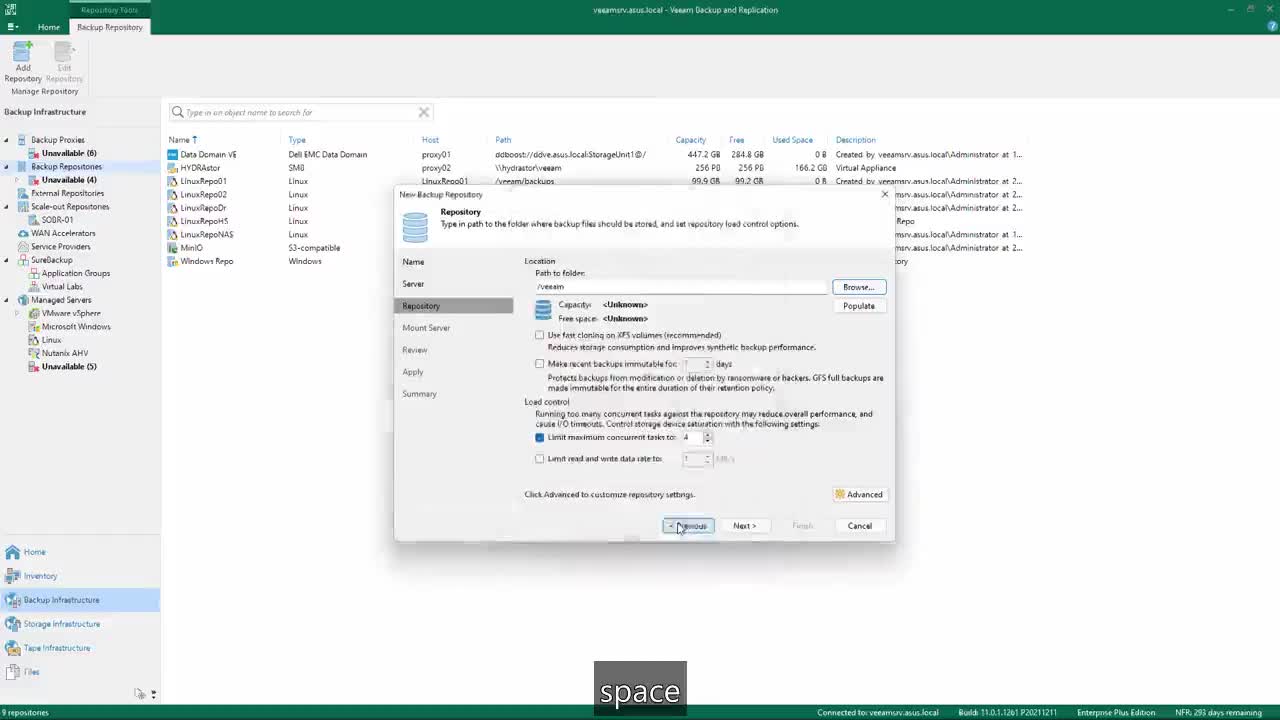Open Advanced repository settings
1280x720 pixels.
(x=859, y=494)
